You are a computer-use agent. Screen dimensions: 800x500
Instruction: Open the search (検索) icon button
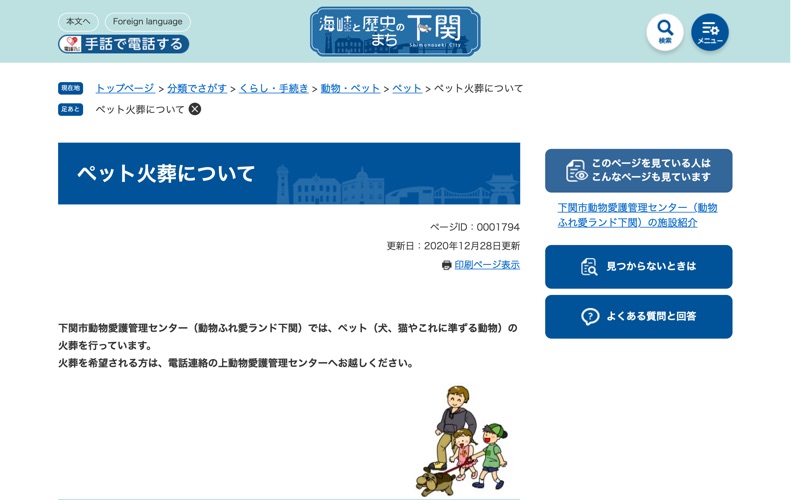(x=664, y=32)
